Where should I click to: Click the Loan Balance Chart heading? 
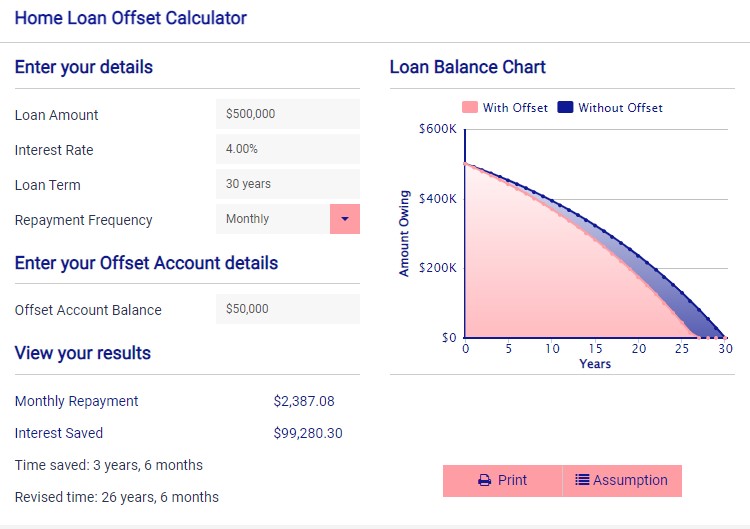coord(467,68)
